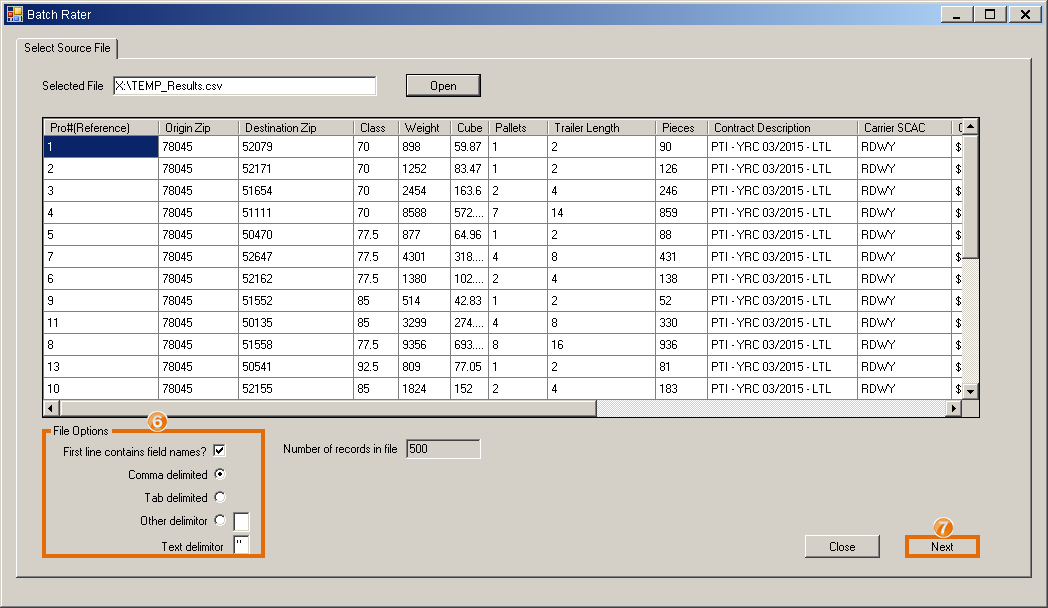The height and width of the screenshot is (608, 1048).
Task: Click the Pieces column header
Action: coord(682,128)
